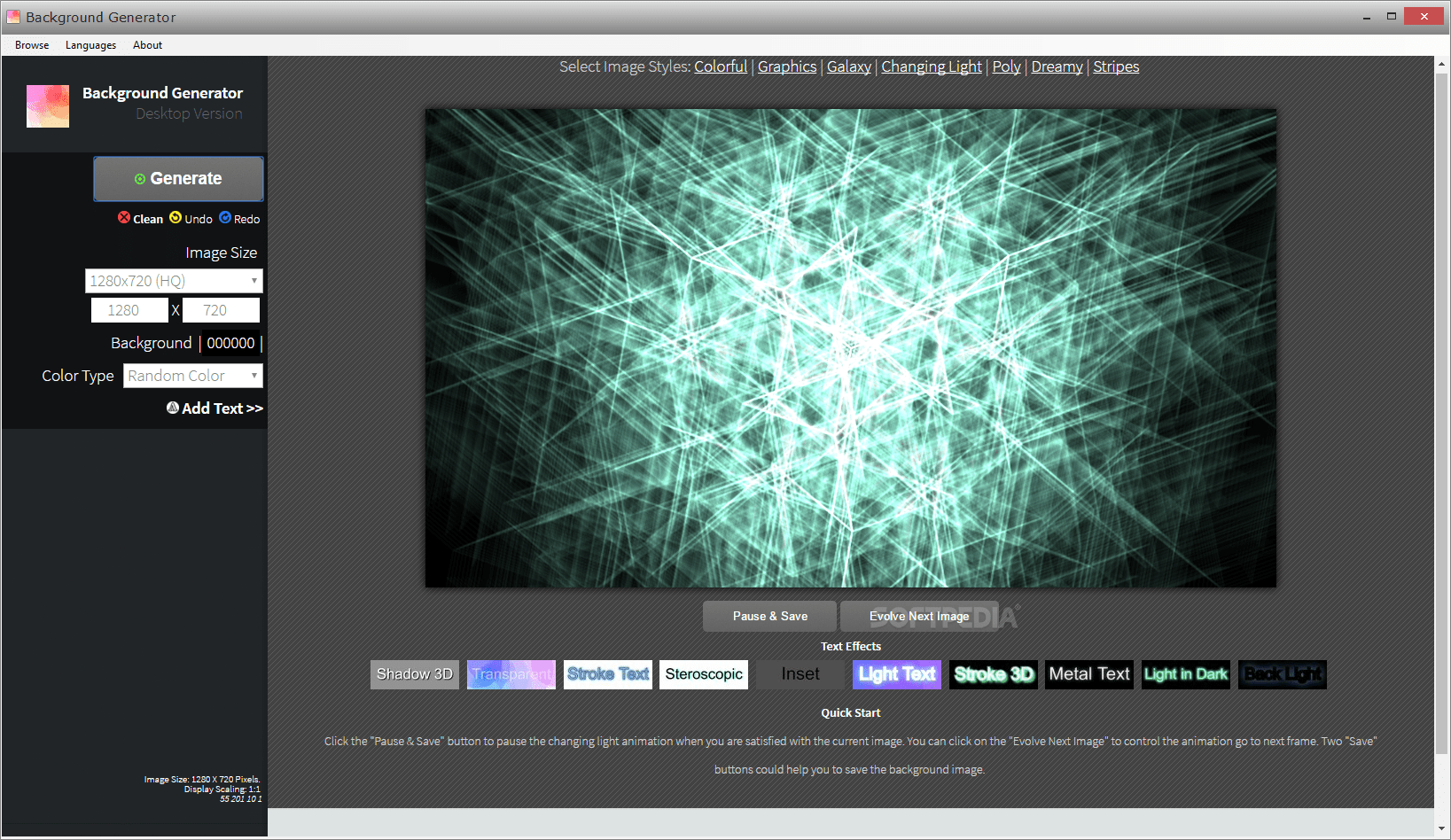Select the Changing Light image style

pyautogui.click(x=932, y=66)
